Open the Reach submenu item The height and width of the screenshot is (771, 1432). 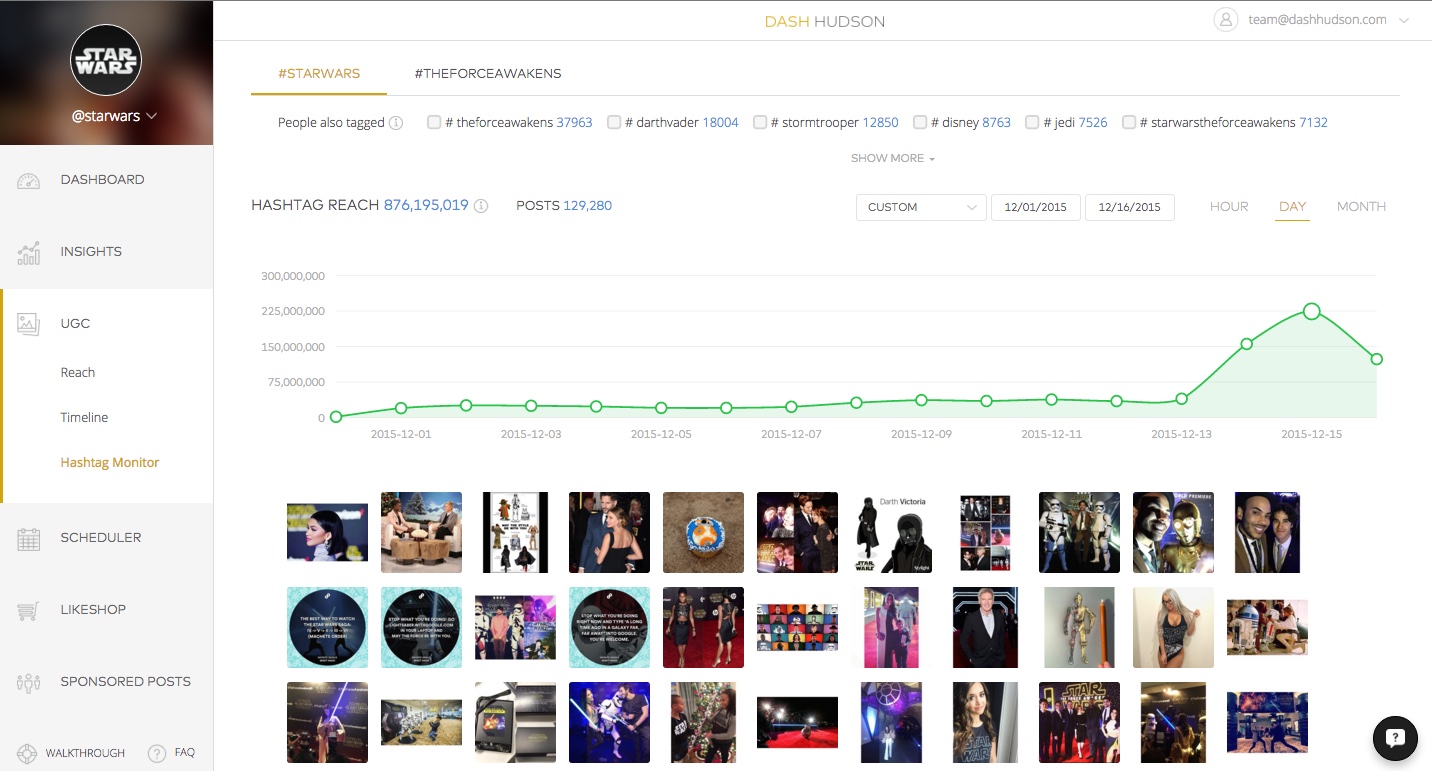tap(78, 373)
